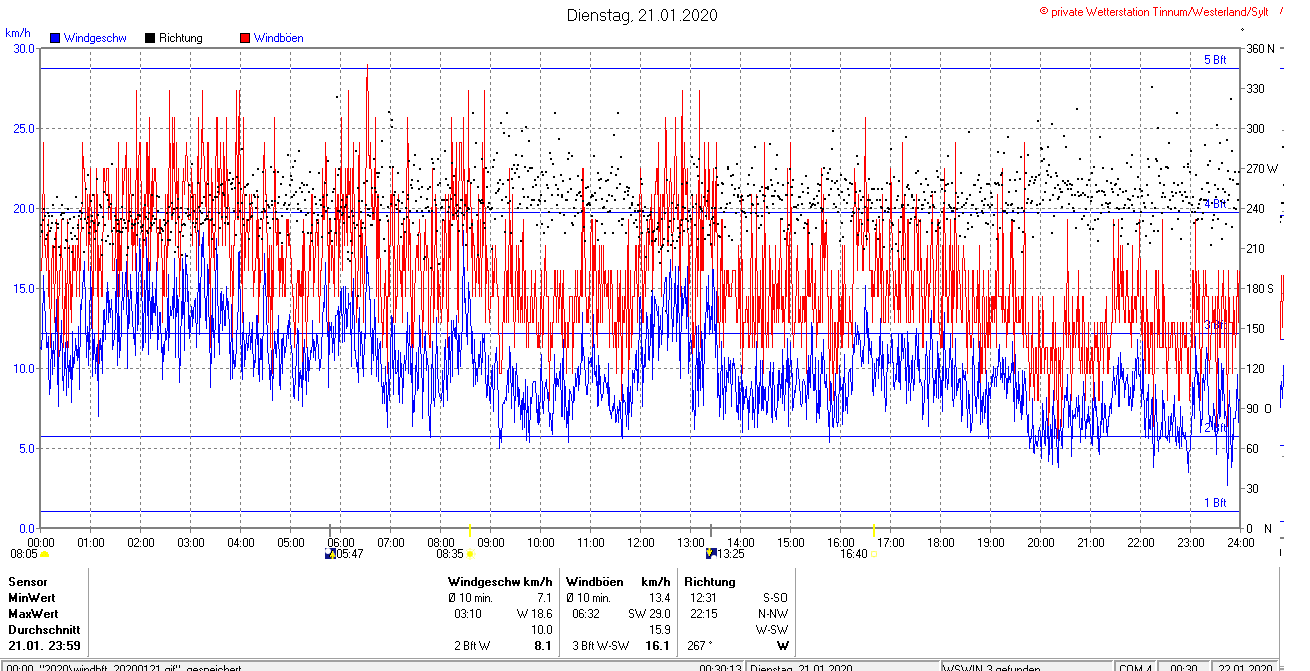Click the max gust value SW 29.0
Screen dimensions: 1310x671
(650, 614)
